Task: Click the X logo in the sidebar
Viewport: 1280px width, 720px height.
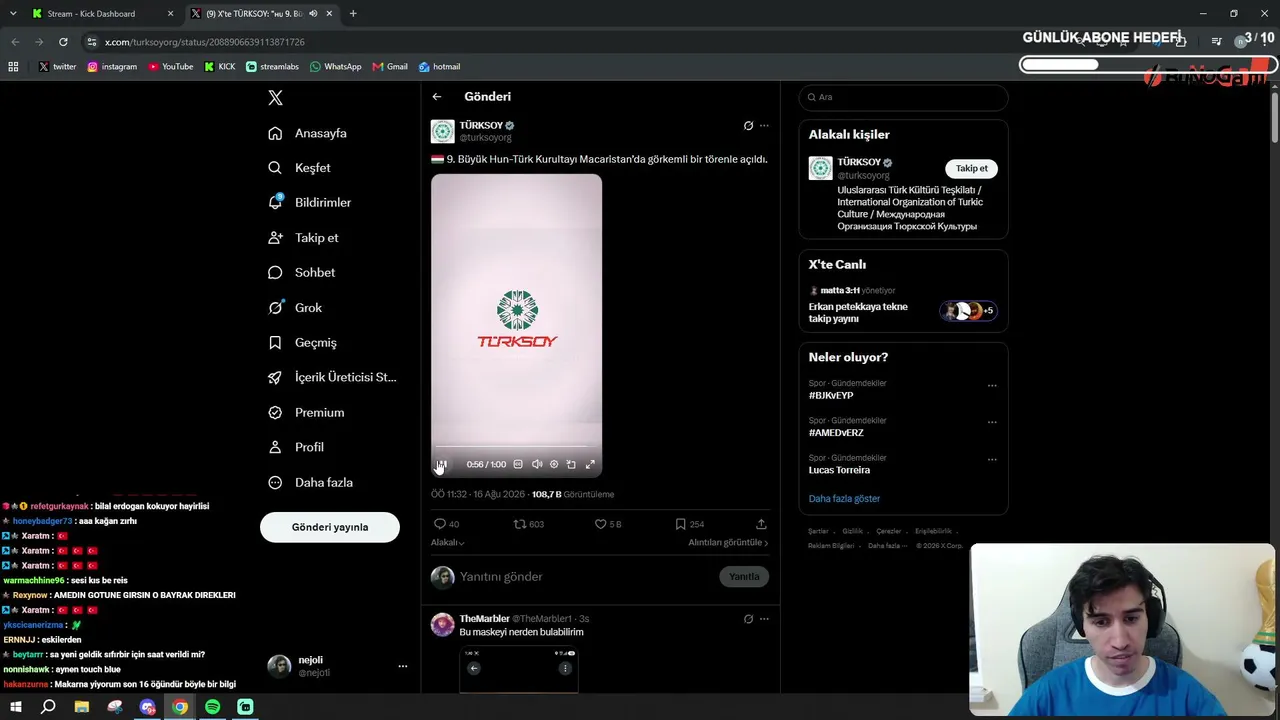Action: 276,98
